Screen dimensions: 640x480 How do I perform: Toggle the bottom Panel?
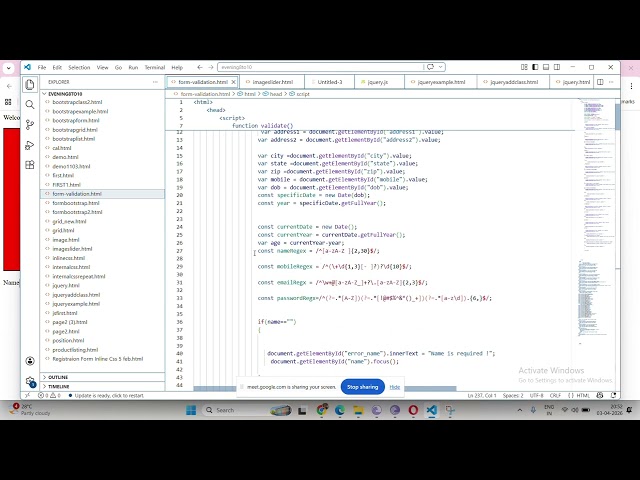pyautogui.click(x=546, y=67)
